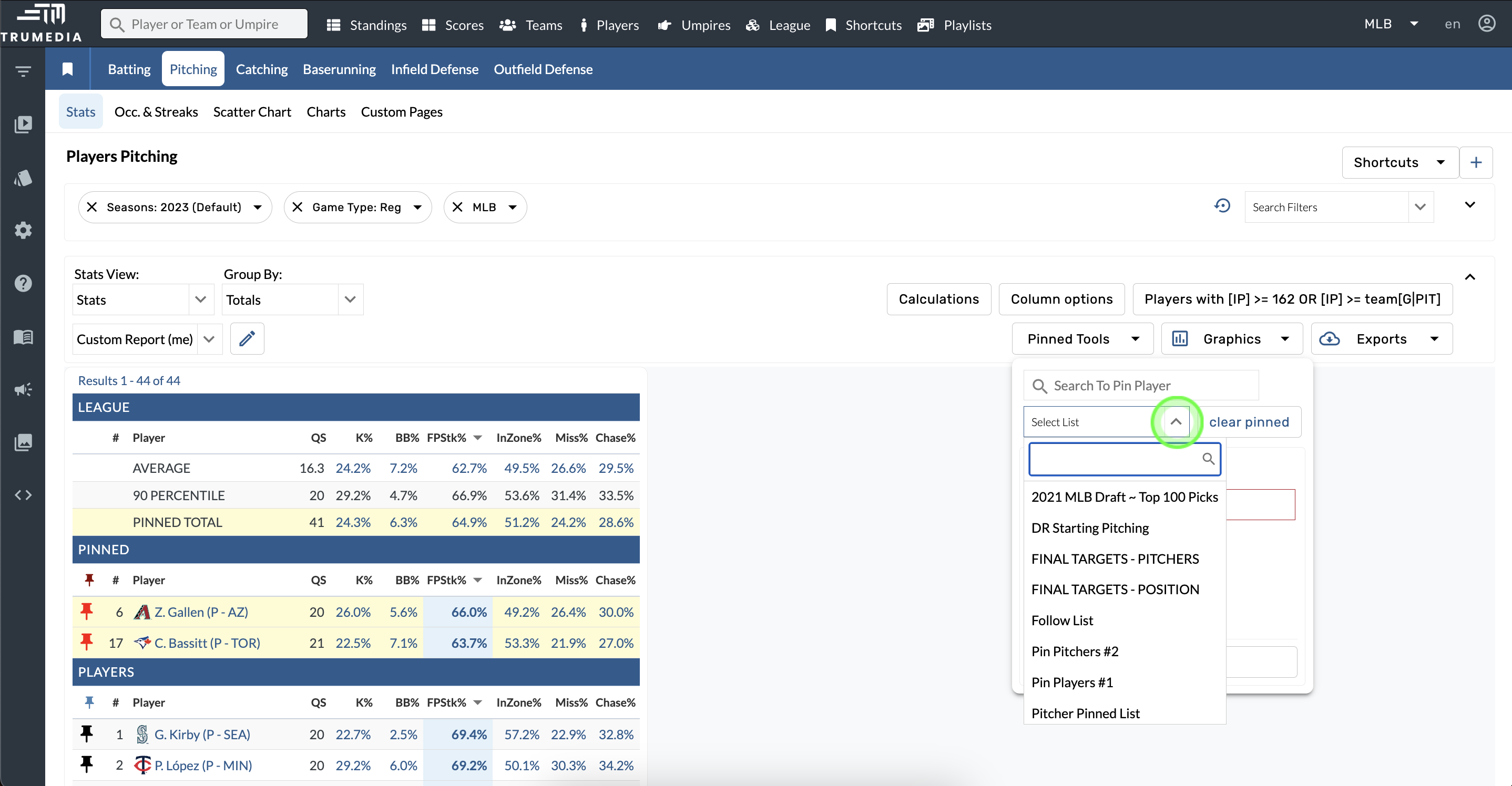1512x786 pixels.
Task: Unpin Z. Gallen using red pin
Action: [87, 612]
